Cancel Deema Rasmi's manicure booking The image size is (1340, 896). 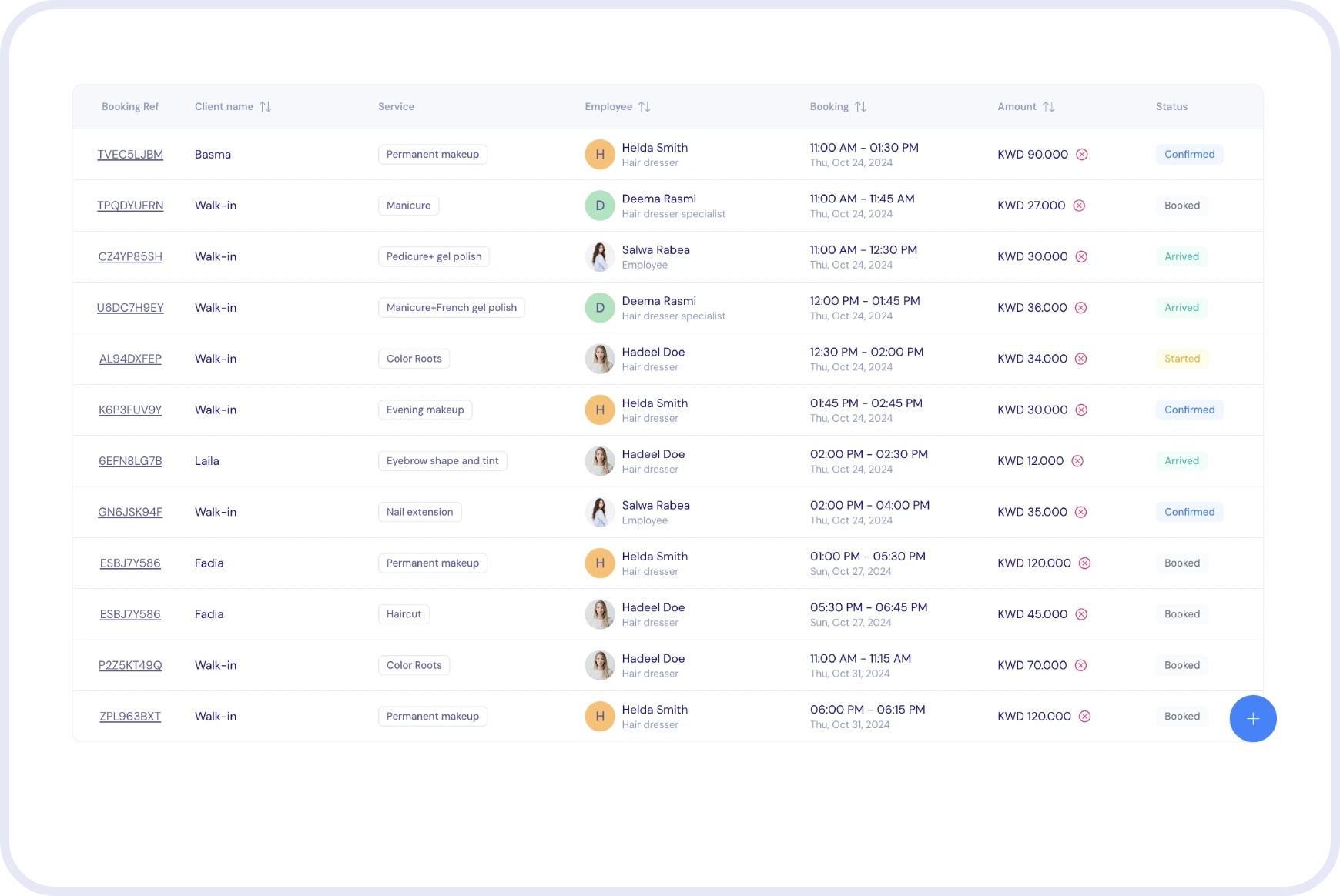(x=1080, y=206)
